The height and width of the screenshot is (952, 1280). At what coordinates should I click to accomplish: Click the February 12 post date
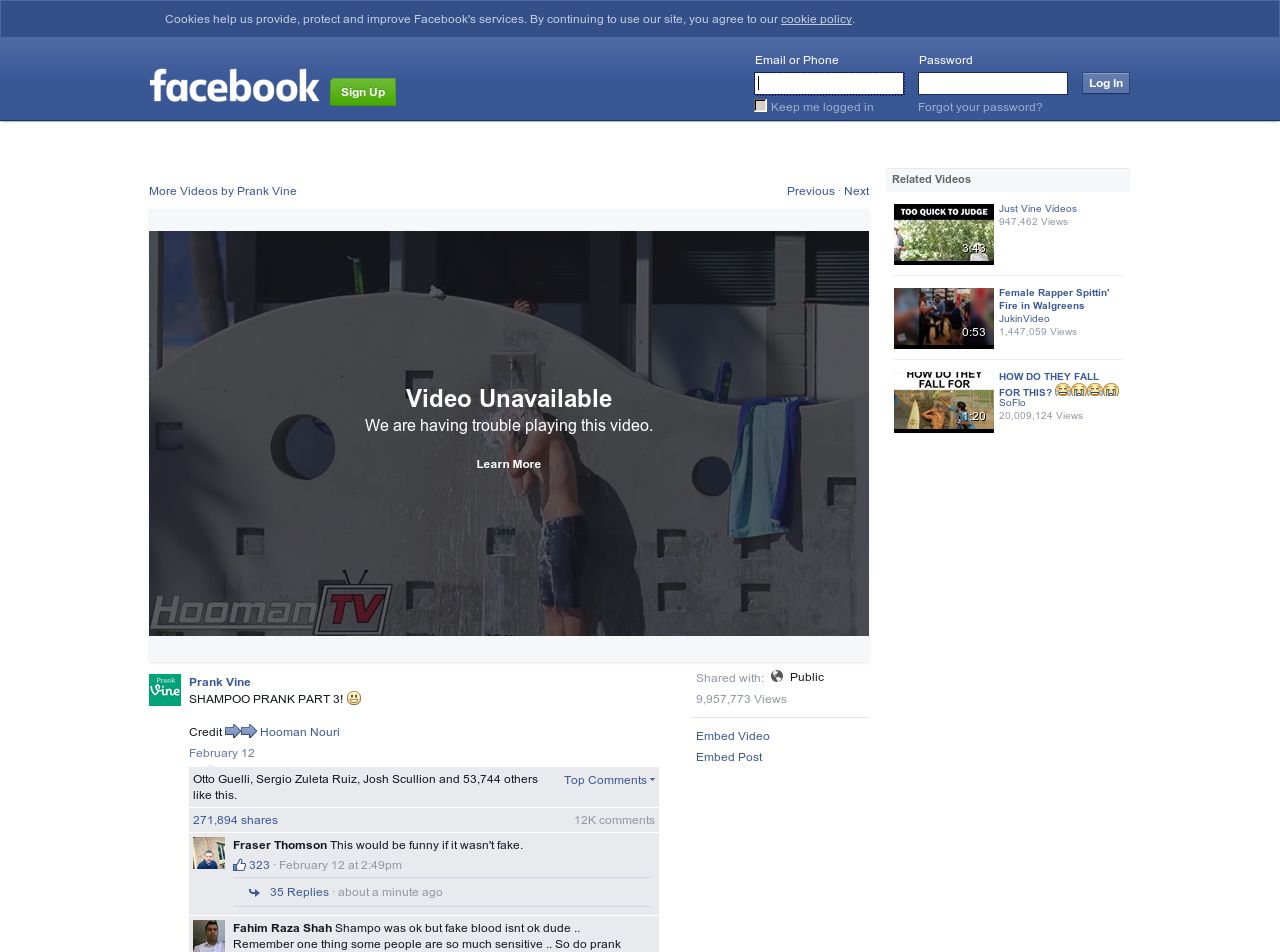click(222, 753)
